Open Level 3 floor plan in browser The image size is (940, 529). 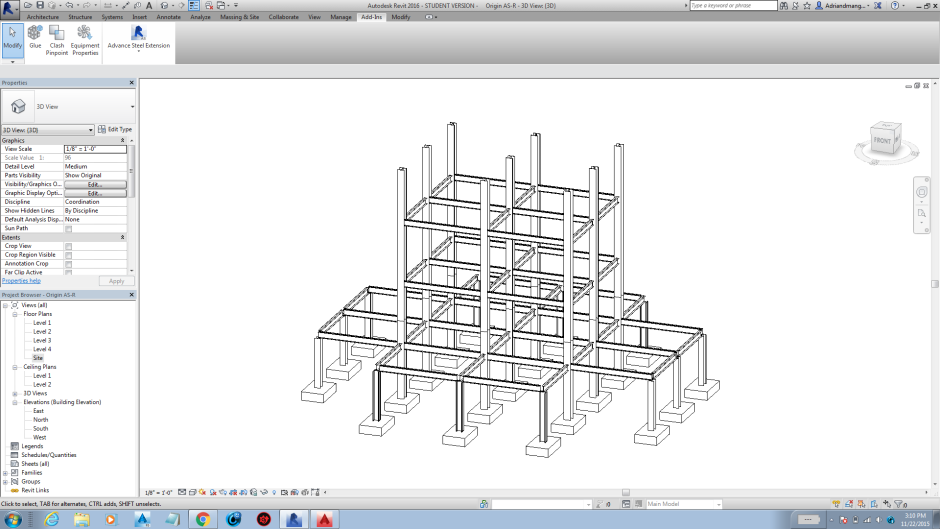42,340
